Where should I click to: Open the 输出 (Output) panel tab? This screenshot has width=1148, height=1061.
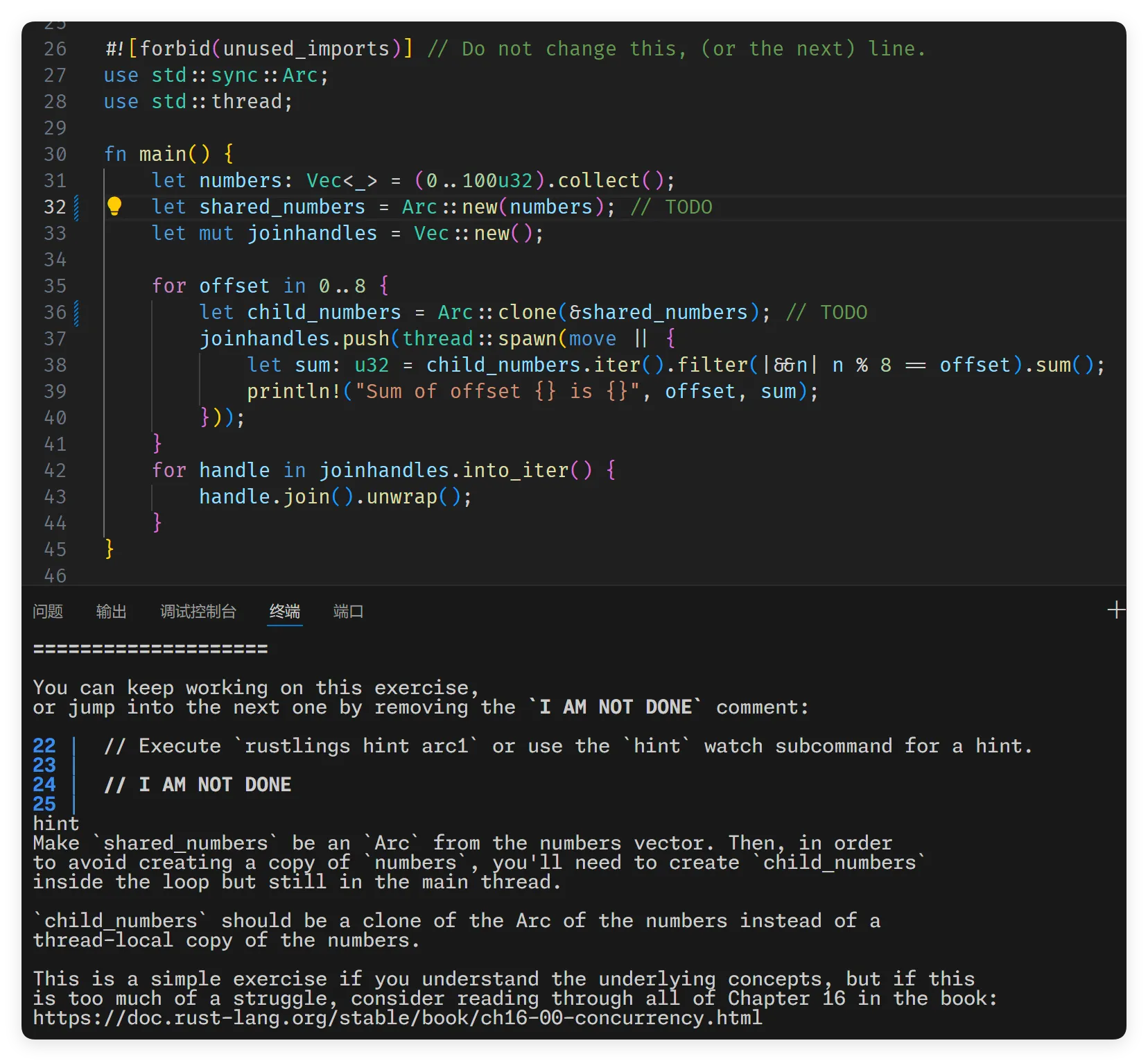tap(111, 612)
